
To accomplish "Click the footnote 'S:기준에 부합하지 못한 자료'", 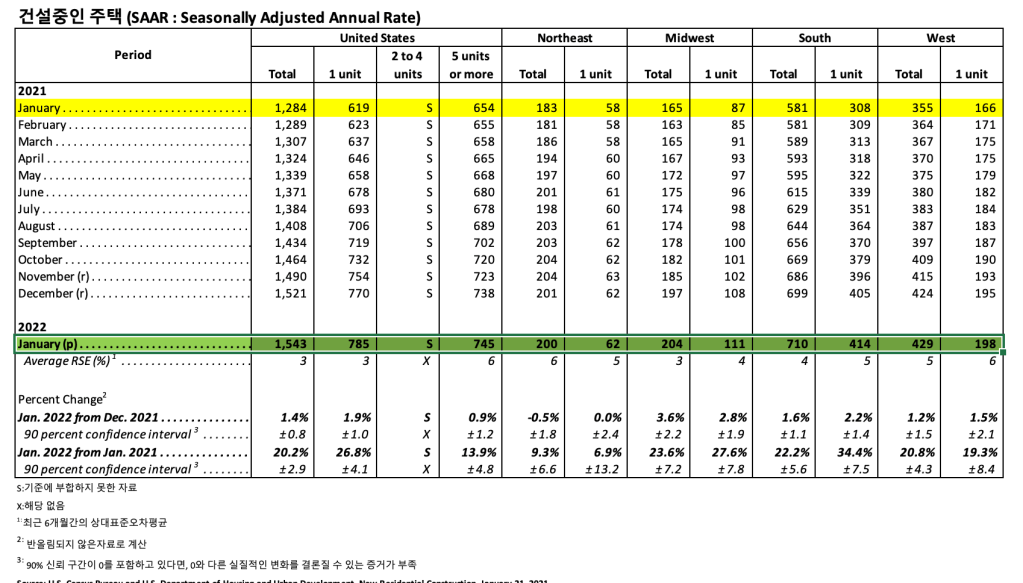I will click(76, 487).
